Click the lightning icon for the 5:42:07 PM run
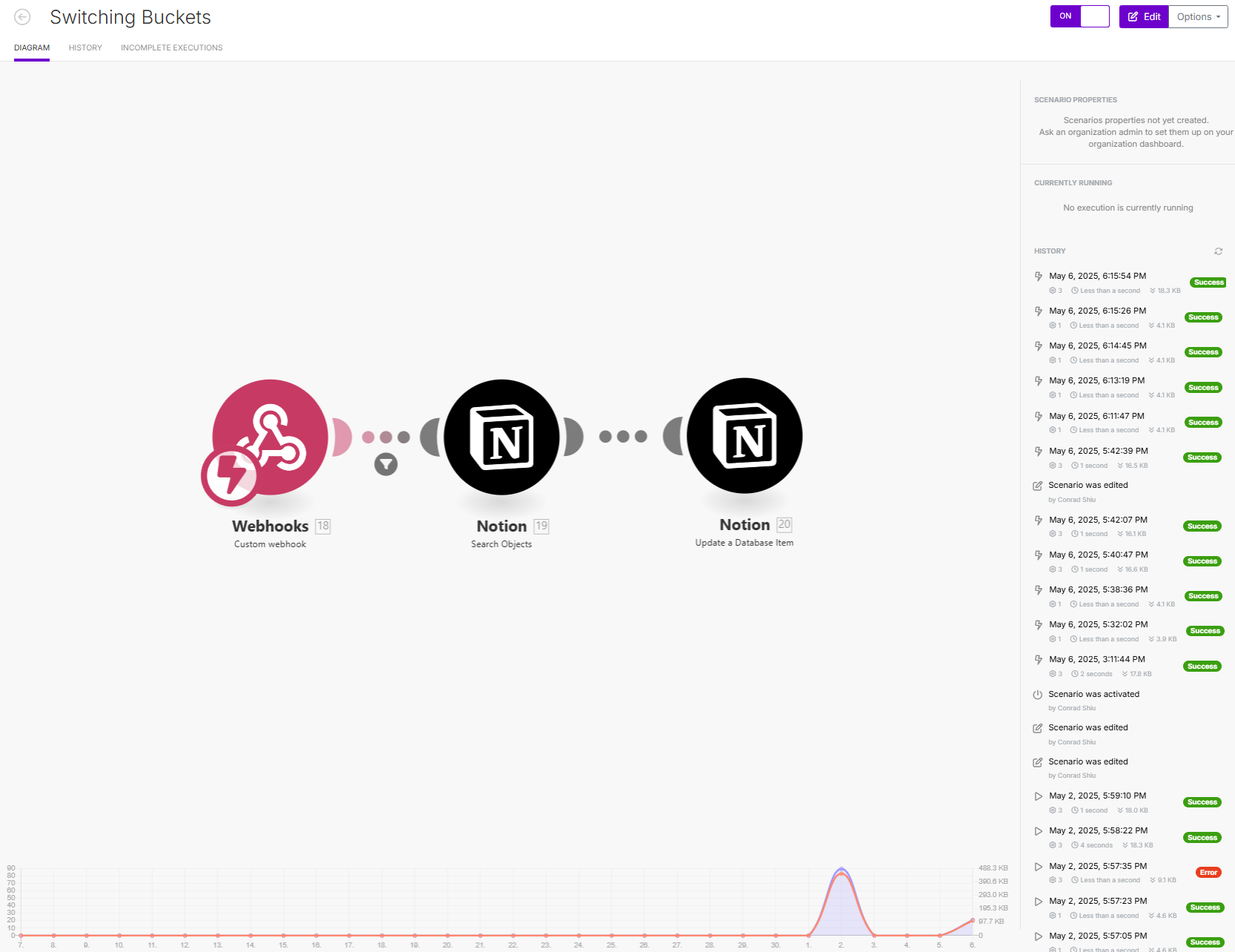This screenshot has height=952, width=1235. (x=1039, y=520)
